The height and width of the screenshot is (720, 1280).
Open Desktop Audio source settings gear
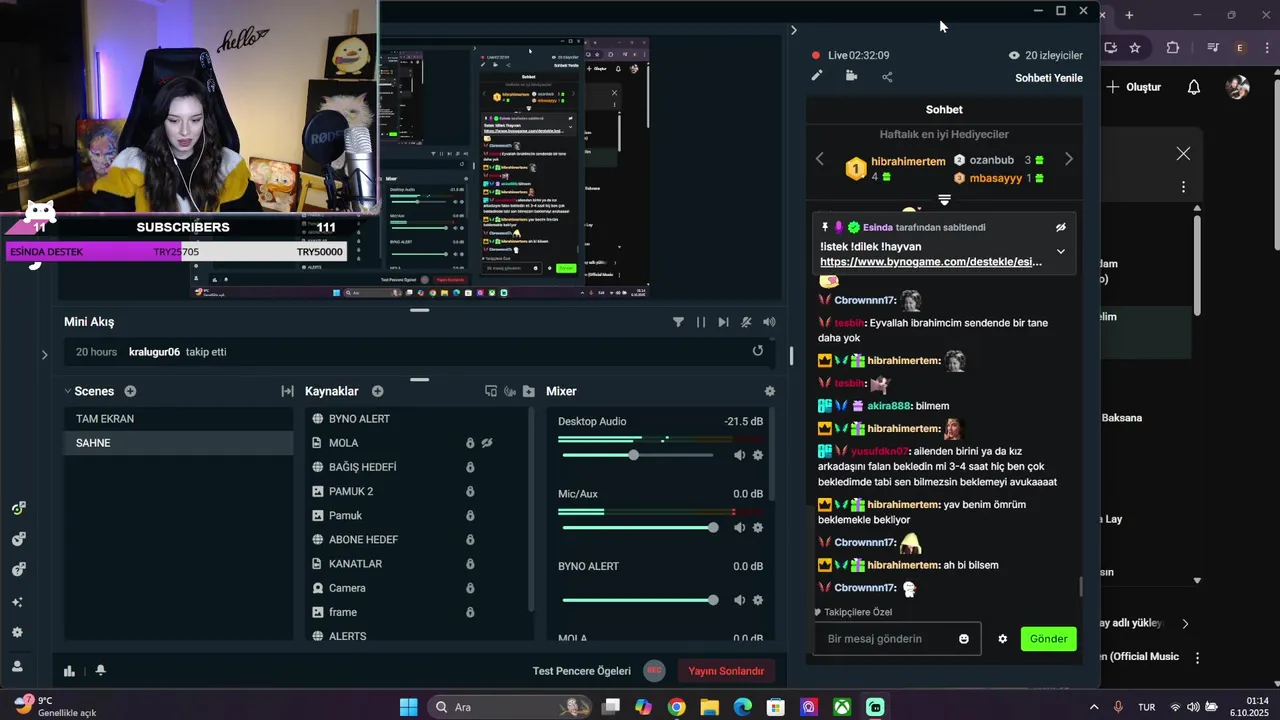click(x=758, y=455)
